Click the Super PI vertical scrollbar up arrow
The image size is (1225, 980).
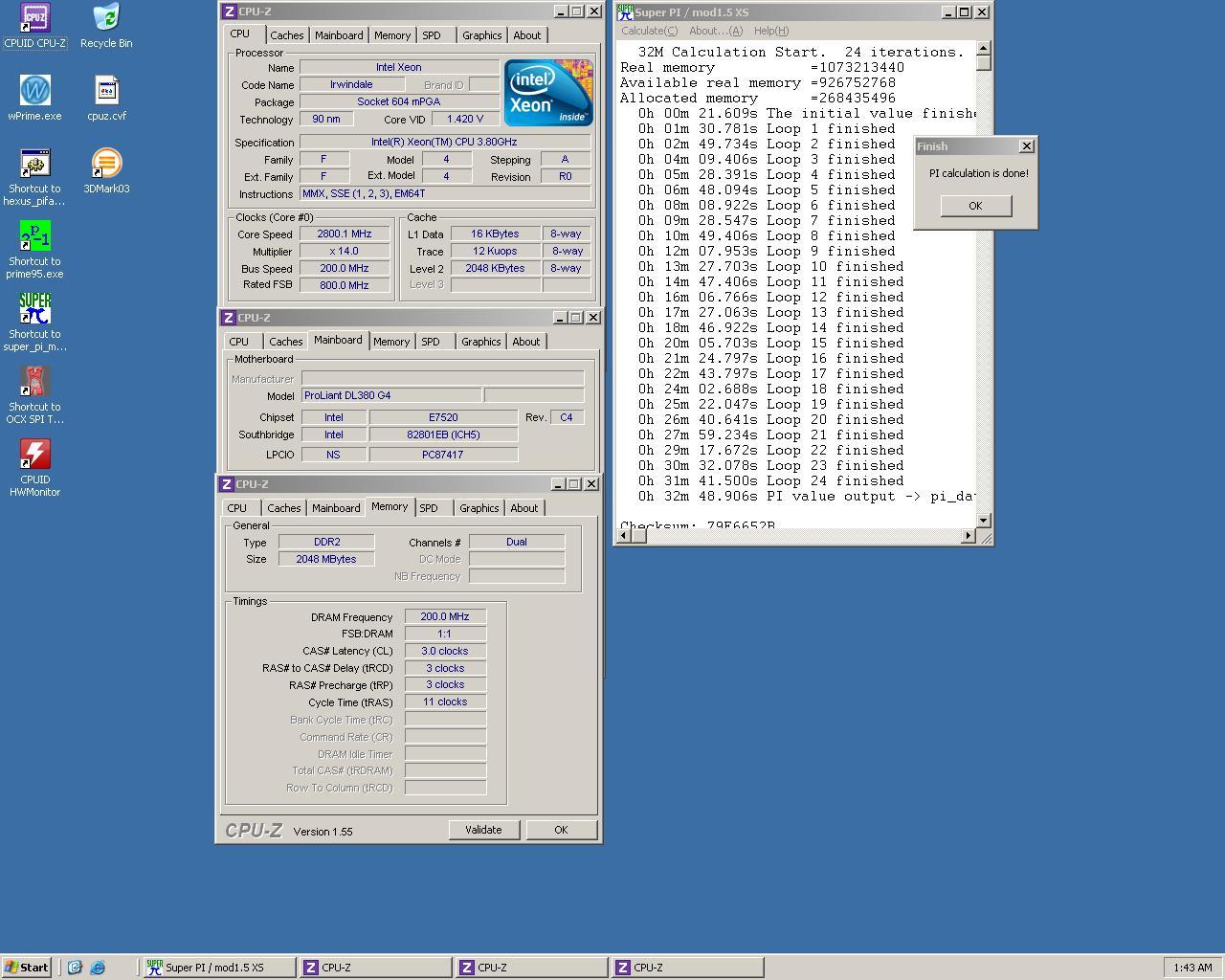[983, 48]
